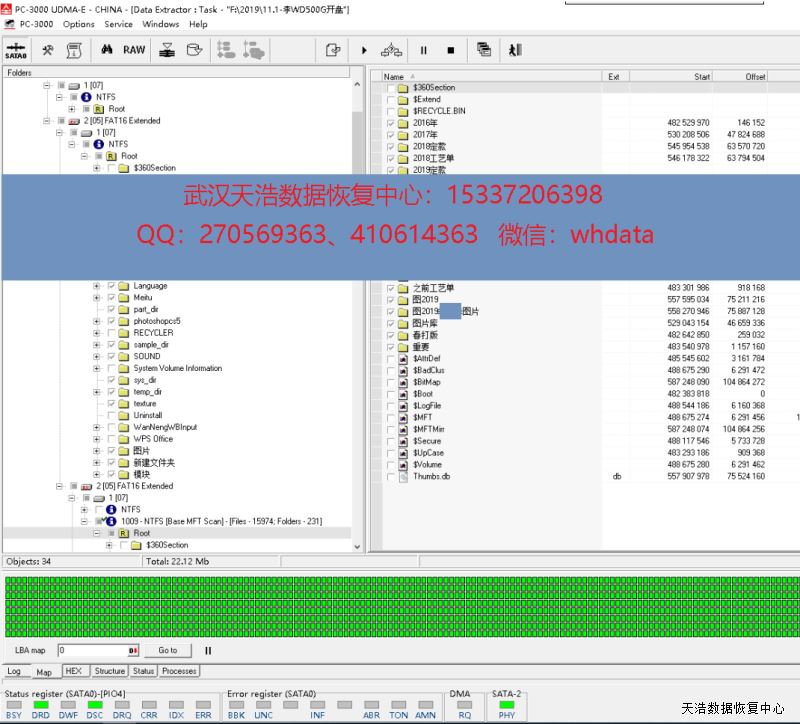Click the exit (running man) toolbar icon

(x=514, y=49)
